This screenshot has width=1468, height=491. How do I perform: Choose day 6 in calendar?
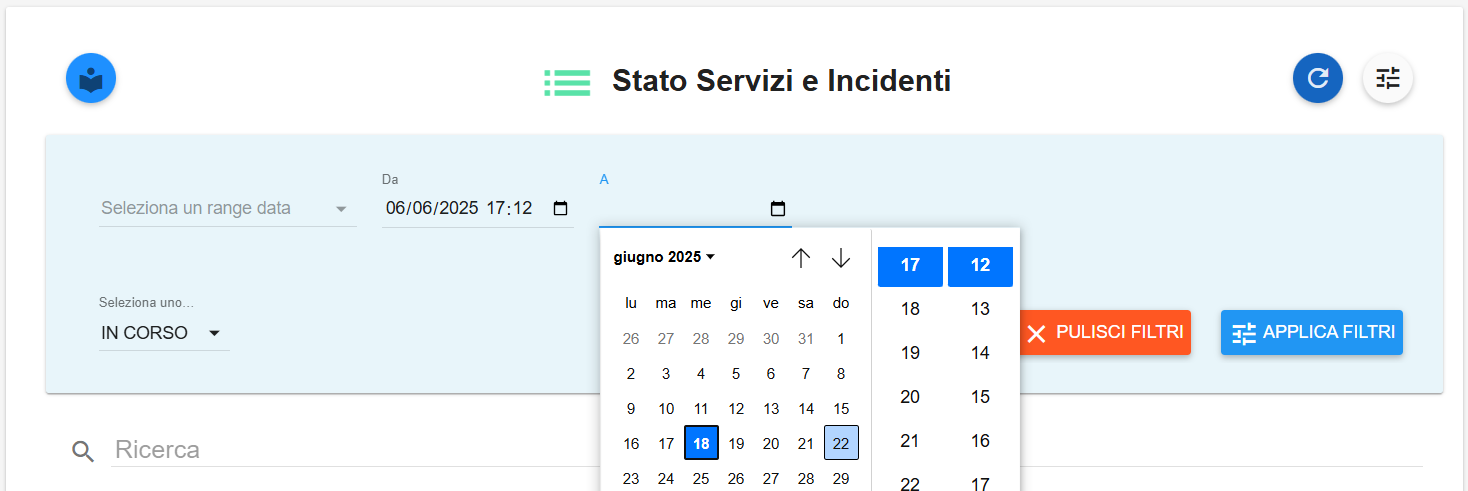[x=771, y=374]
